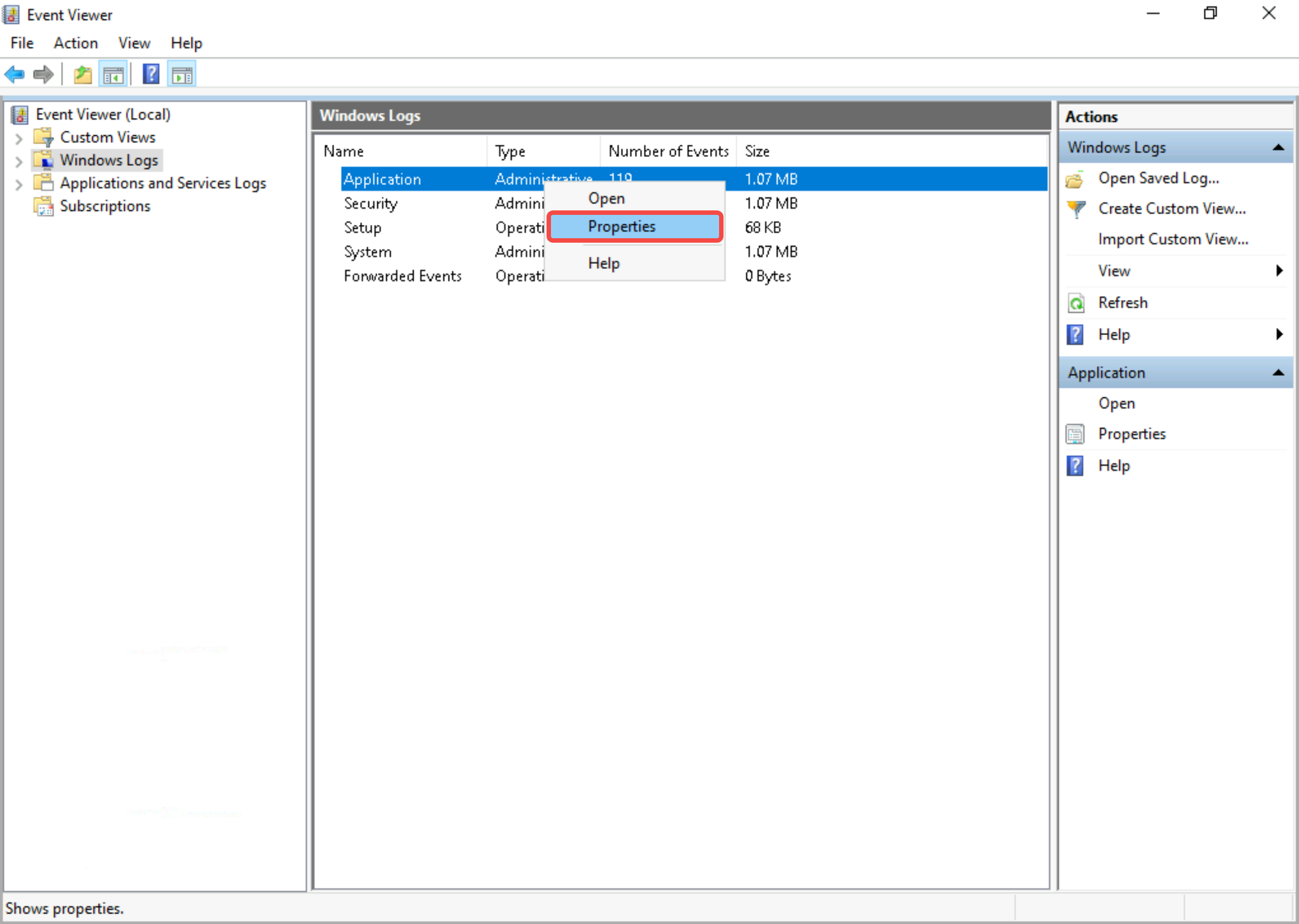Click the Windows Logs folder icon
The image size is (1299, 924).
coord(43,160)
